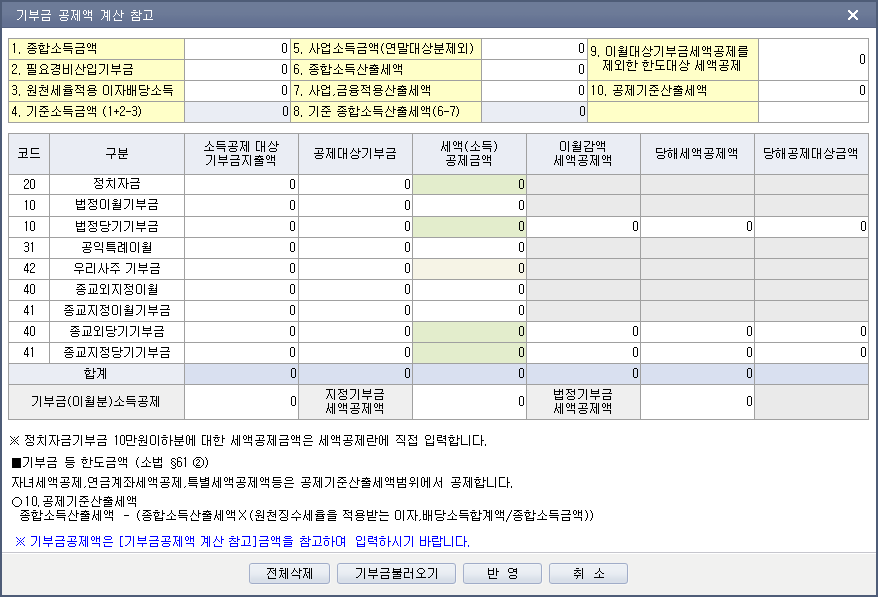Click the 전체삭제 button
The height and width of the screenshot is (597, 878).
click(289, 574)
